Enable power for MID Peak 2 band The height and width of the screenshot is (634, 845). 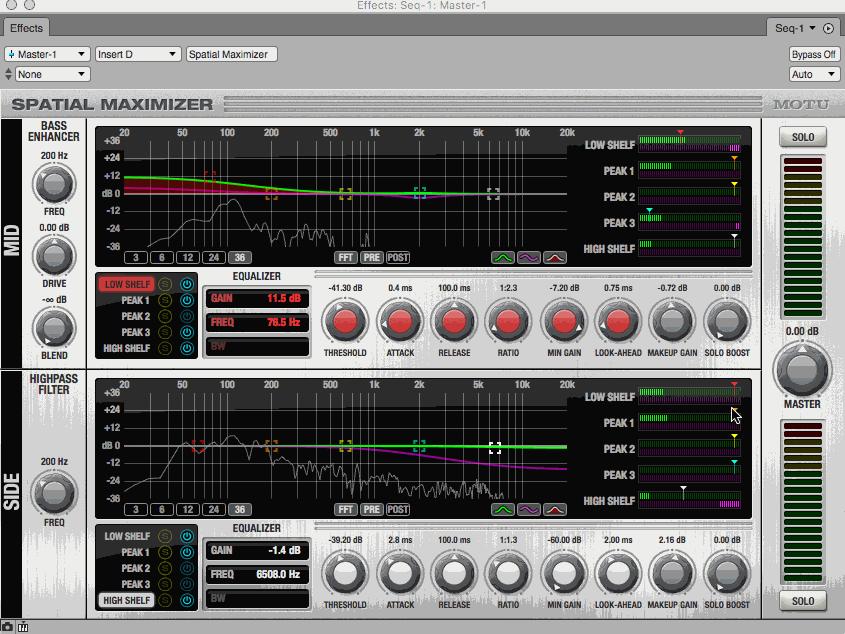click(187, 316)
